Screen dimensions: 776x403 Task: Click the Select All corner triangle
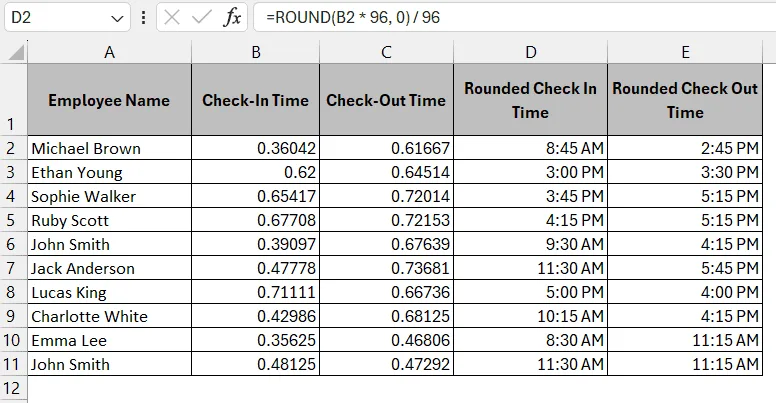[x=15, y=52]
